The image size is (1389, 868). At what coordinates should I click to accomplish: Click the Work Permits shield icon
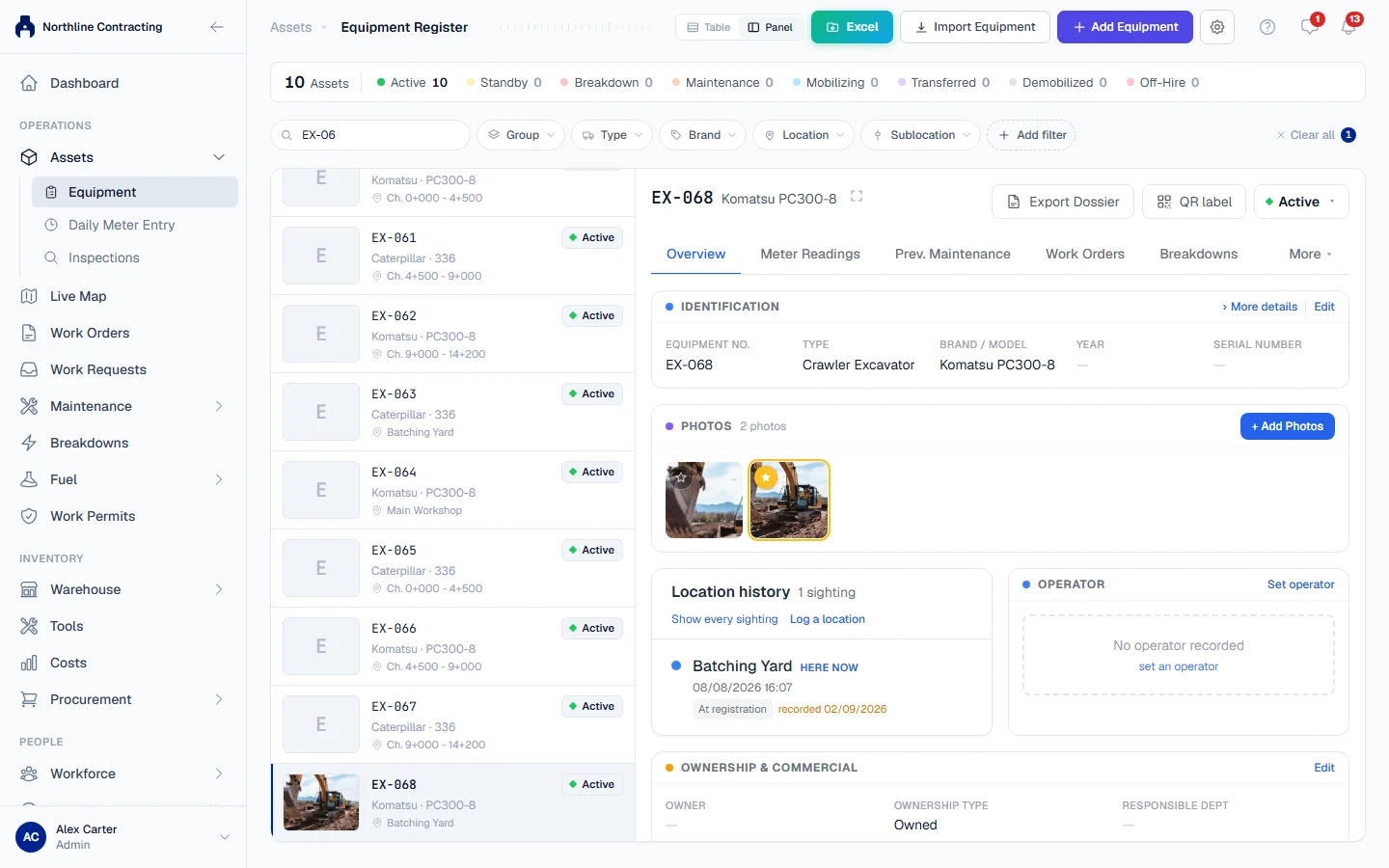pos(29,516)
